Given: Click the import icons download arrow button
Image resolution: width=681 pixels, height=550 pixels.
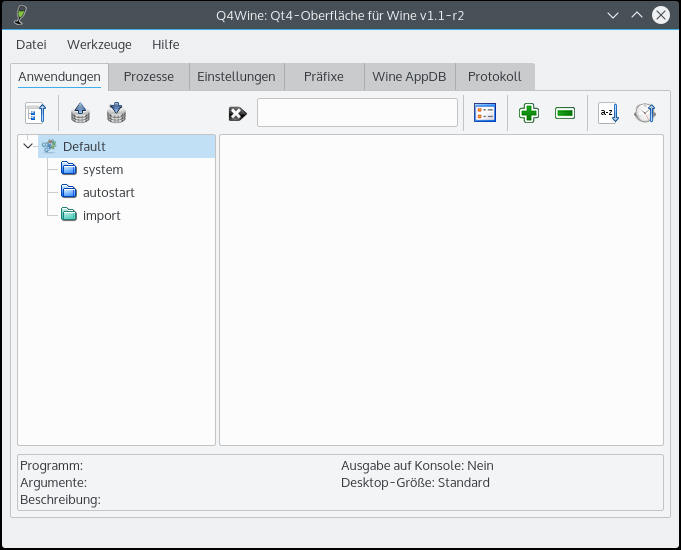Looking at the screenshot, I should (117, 113).
